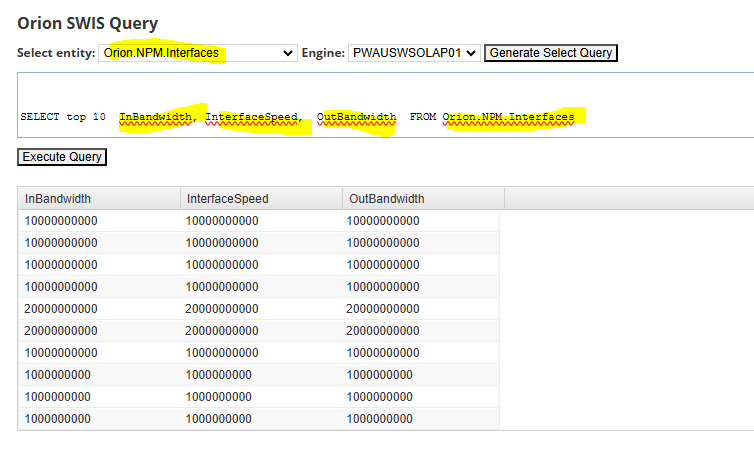Focus the SWQL query text box
The height and width of the screenshot is (470, 754).
[386, 105]
